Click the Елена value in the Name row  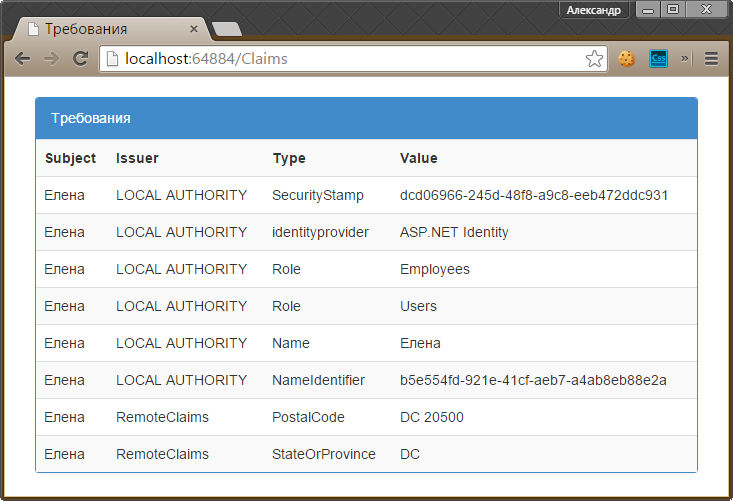(x=420, y=343)
